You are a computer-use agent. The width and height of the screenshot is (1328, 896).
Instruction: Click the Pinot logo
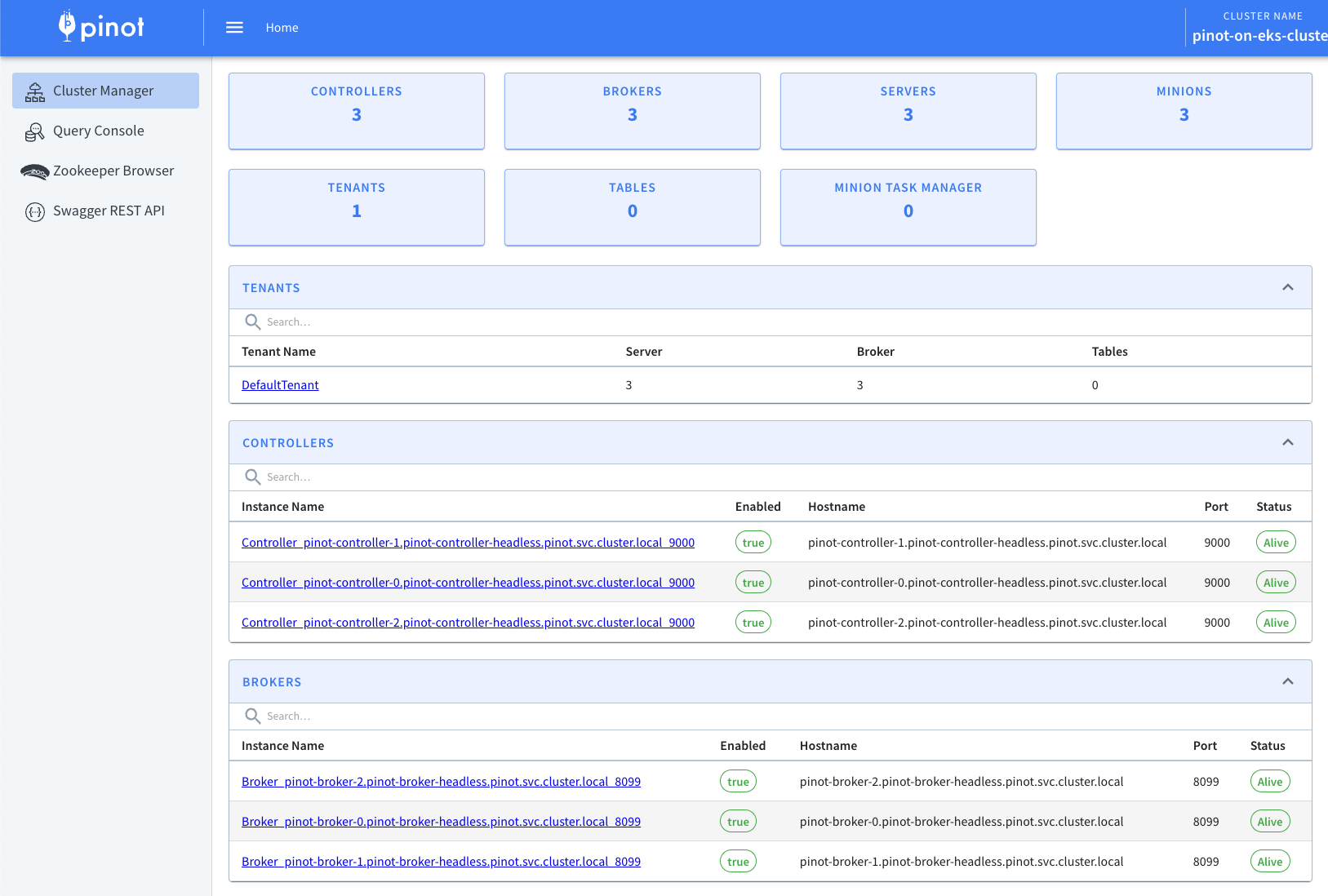click(101, 26)
